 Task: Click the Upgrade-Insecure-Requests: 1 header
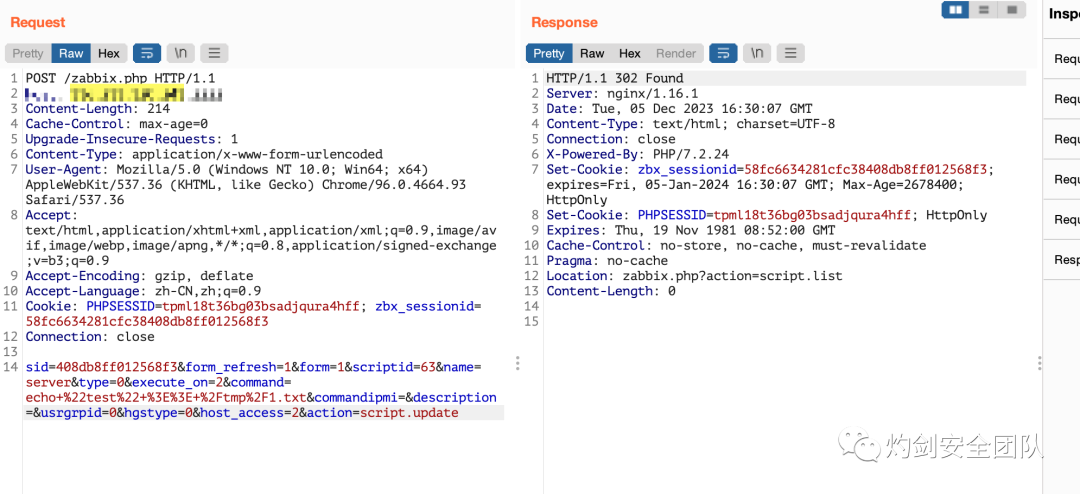coord(132,138)
